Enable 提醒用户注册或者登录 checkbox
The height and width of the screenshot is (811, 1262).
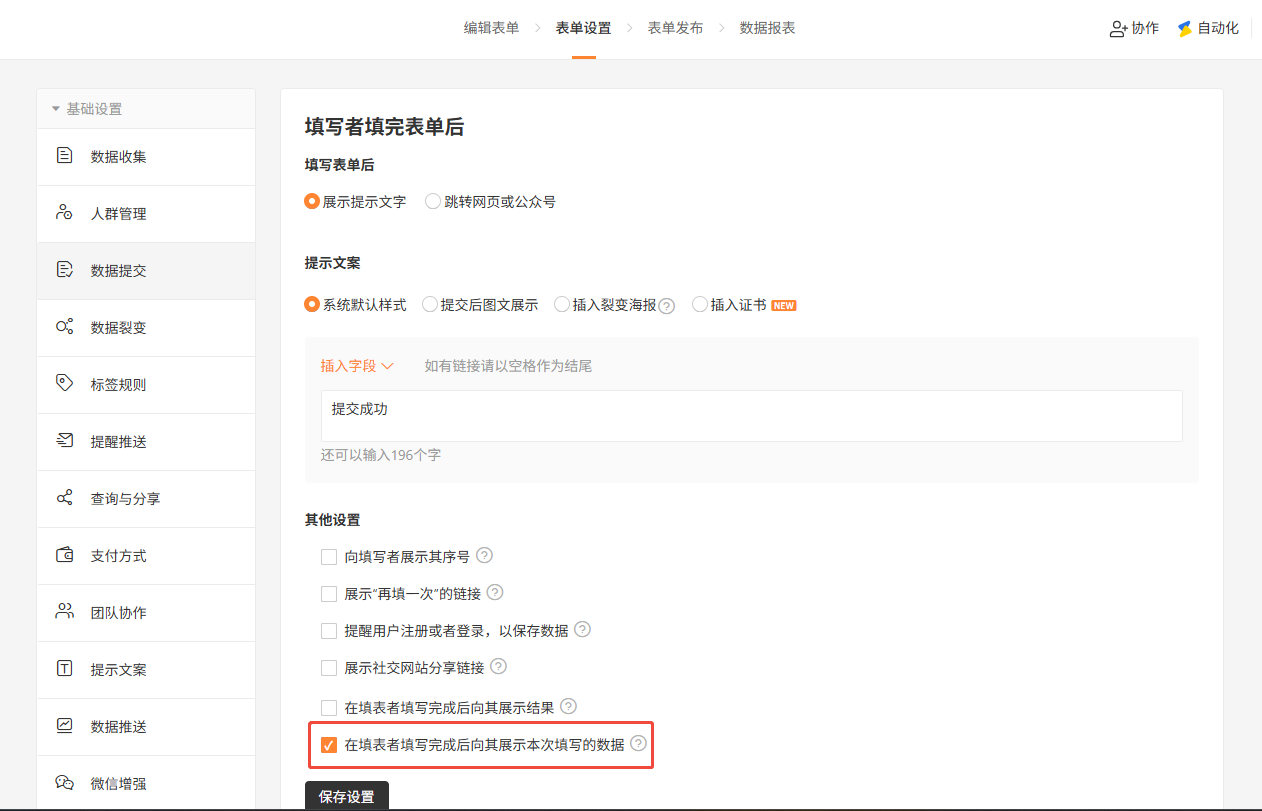coord(329,631)
